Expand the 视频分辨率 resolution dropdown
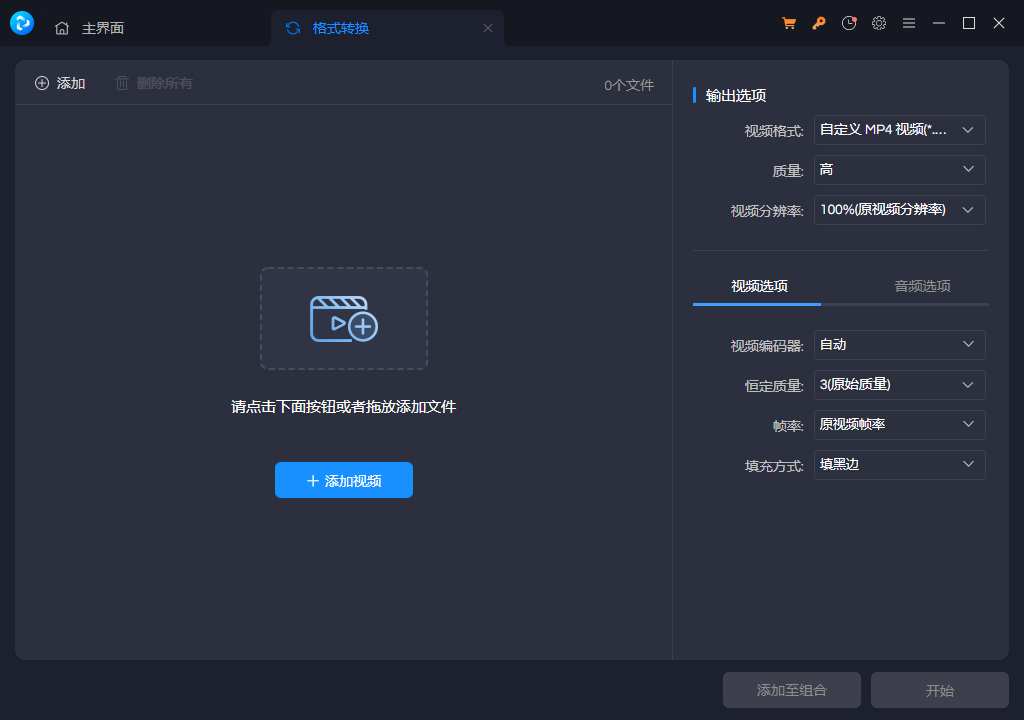Image resolution: width=1024 pixels, height=720 pixels. tap(898, 209)
